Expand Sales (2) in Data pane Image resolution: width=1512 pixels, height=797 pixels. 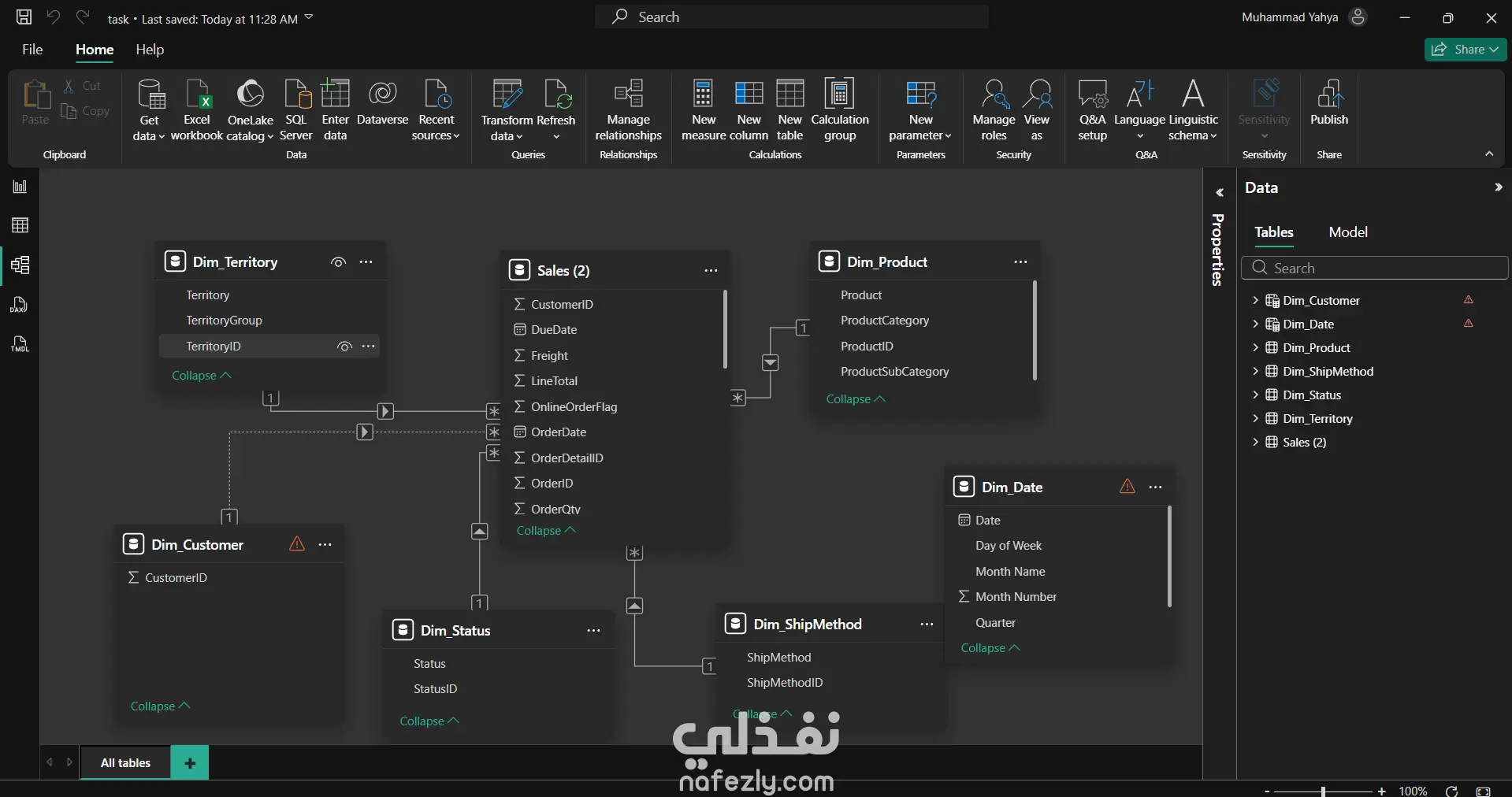pyautogui.click(x=1255, y=442)
